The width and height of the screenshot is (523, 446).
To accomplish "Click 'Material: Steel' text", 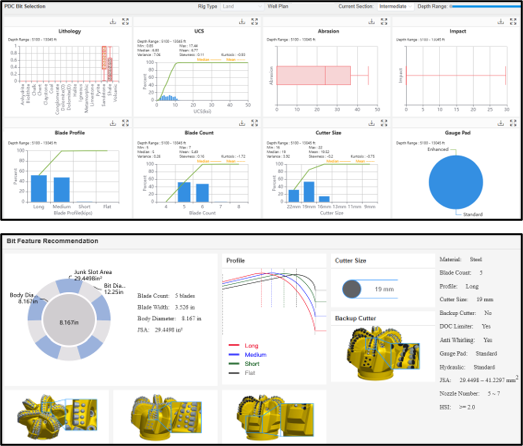I will (x=461, y=259).
